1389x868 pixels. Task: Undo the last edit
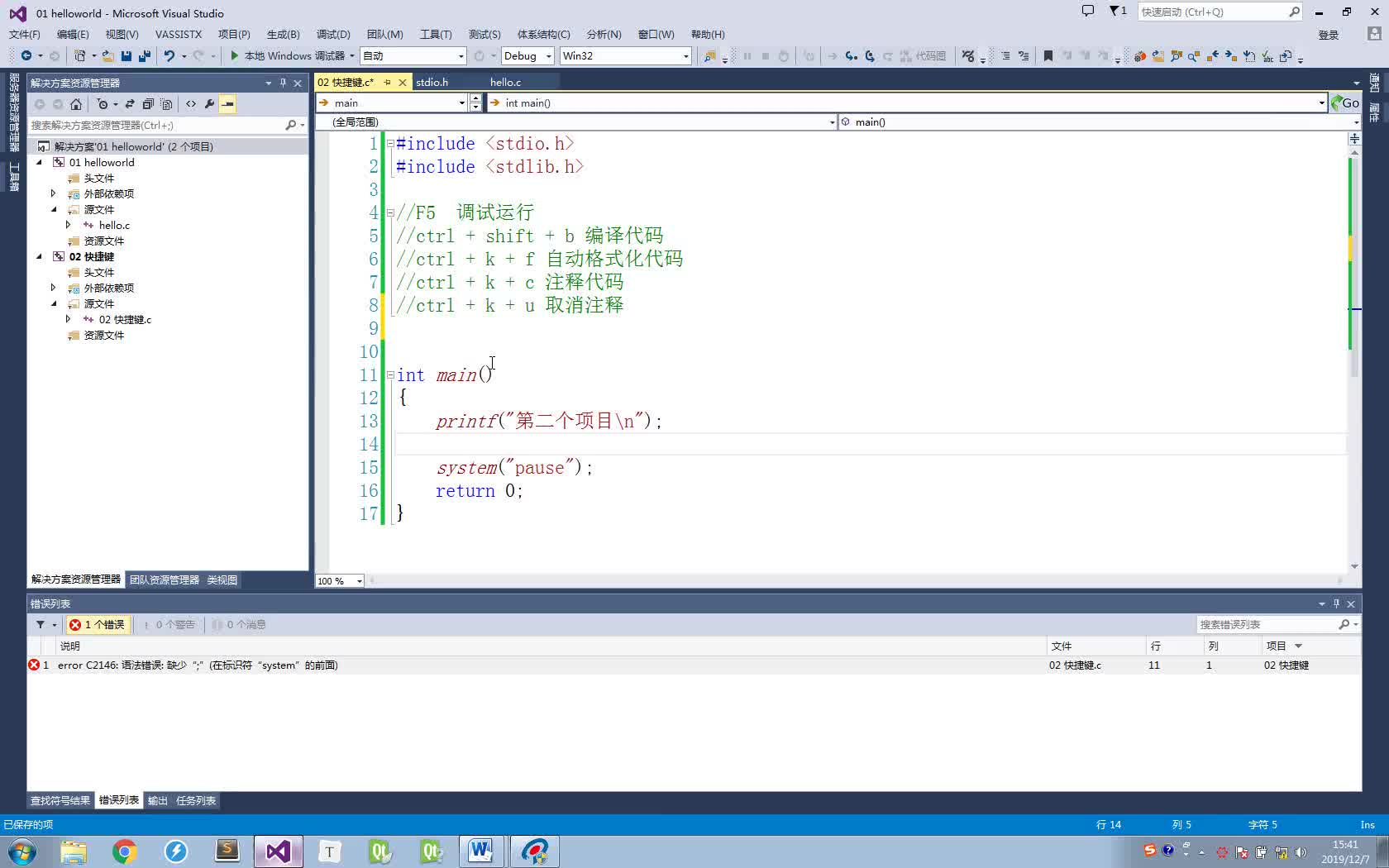click(x=169, y=55)
